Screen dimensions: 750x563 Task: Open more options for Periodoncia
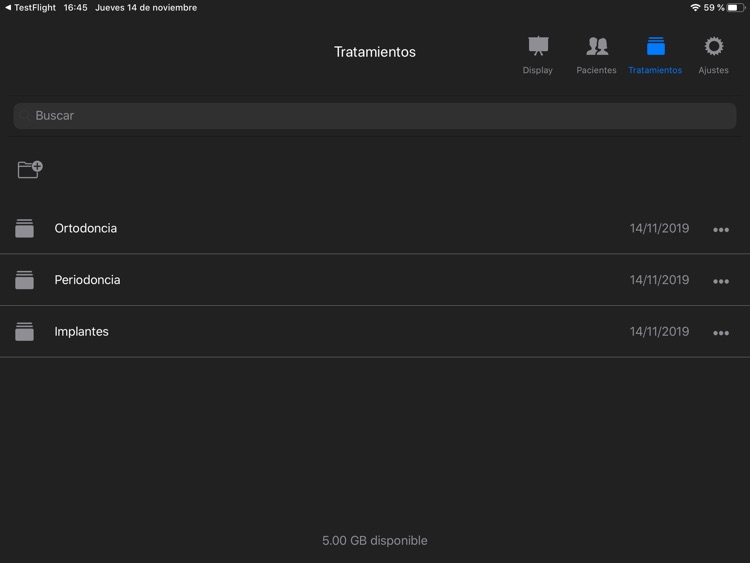coord(721,281)
